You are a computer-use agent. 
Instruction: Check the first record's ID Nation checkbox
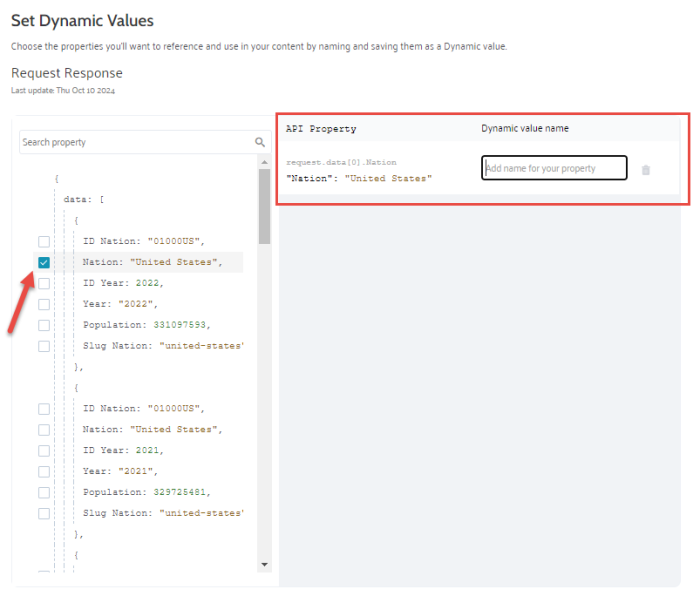44,242
